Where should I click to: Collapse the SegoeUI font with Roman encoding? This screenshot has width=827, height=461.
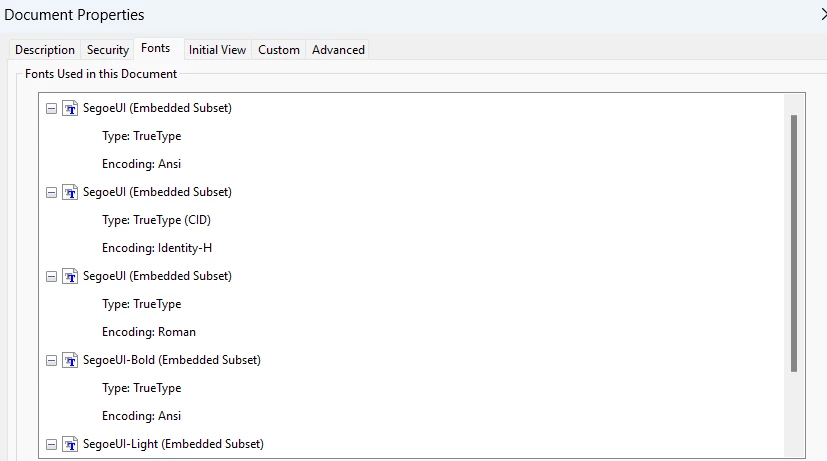(51, 276)
